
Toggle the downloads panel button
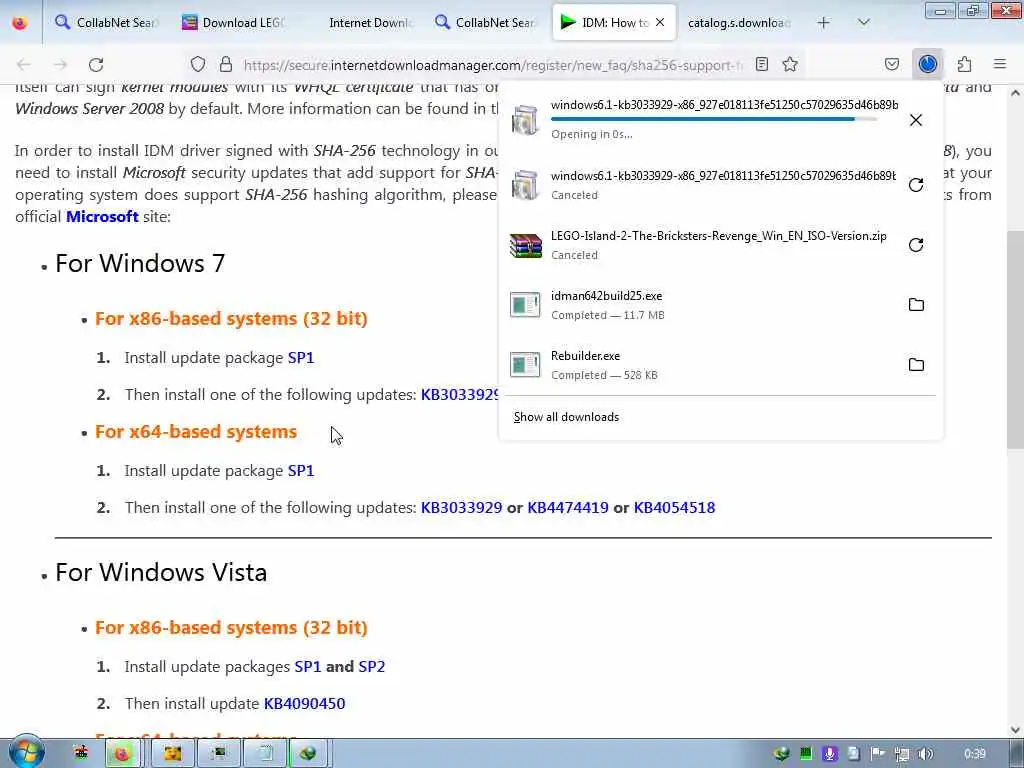pos(927,64)
